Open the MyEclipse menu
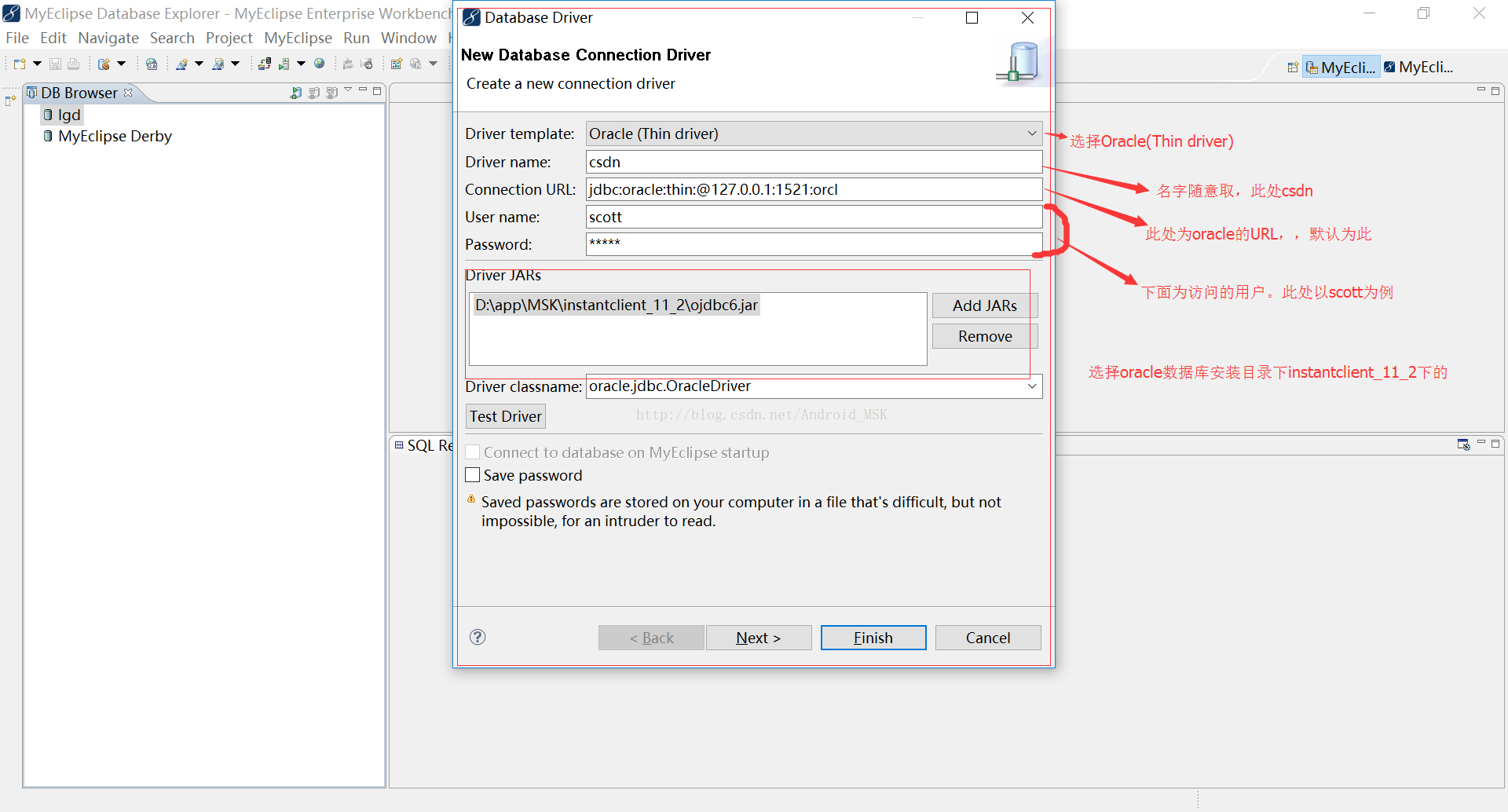The height and width of the screenshot is (812, 1508). tap(298, 38)
